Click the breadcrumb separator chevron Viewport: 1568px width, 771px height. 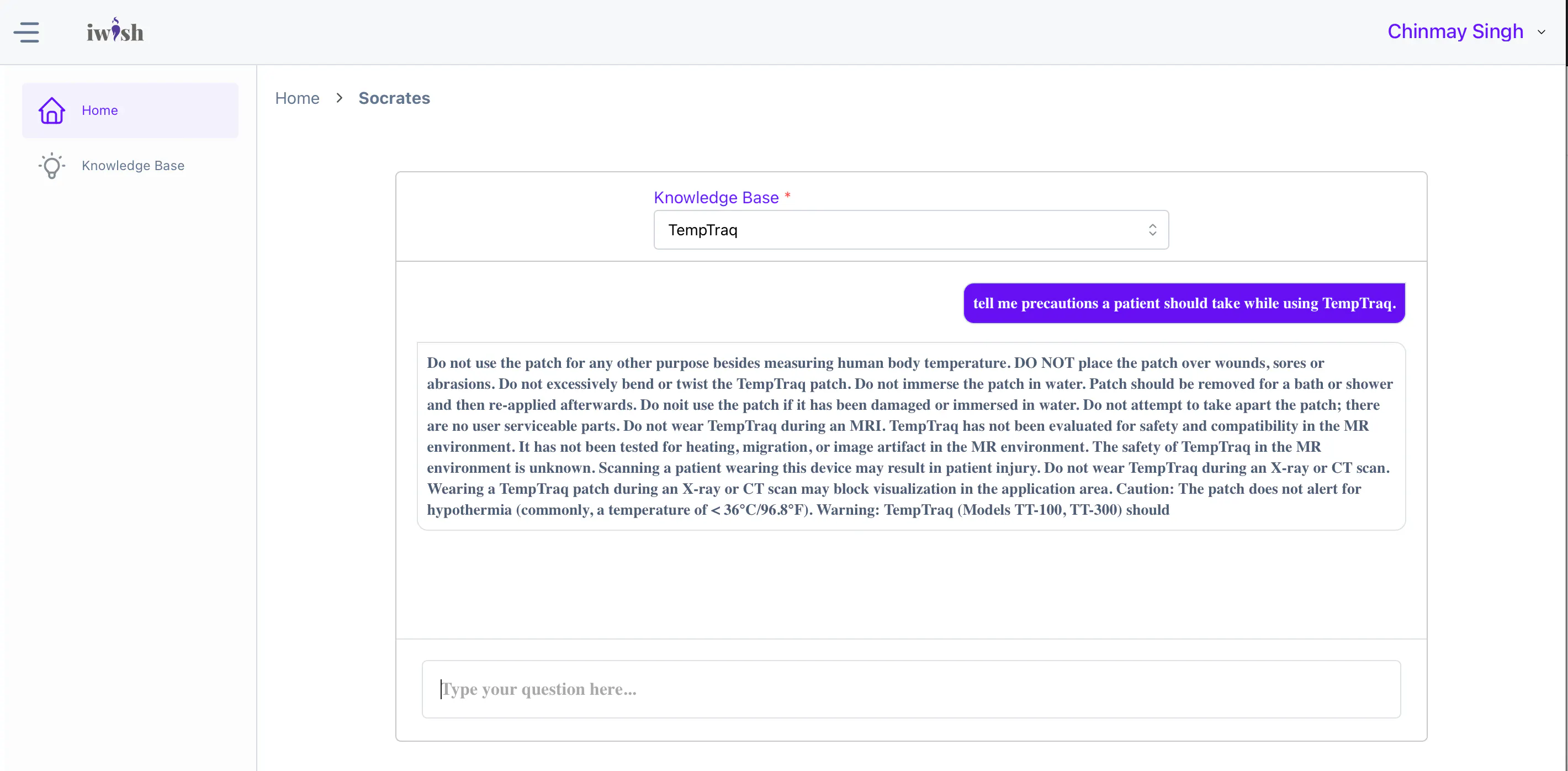click(x=339, y=98)
